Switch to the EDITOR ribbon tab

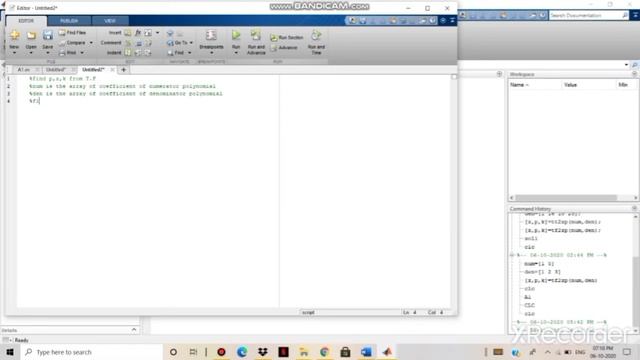[x=26, y=20]
